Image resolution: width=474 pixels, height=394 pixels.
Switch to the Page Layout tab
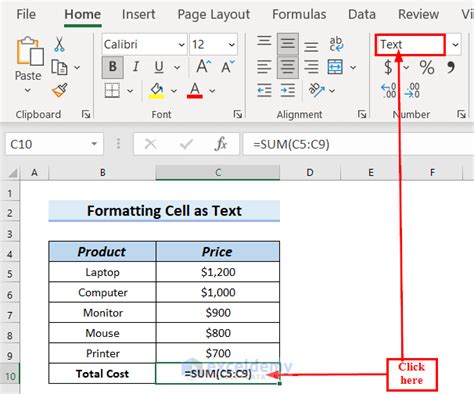pos(213,14)
